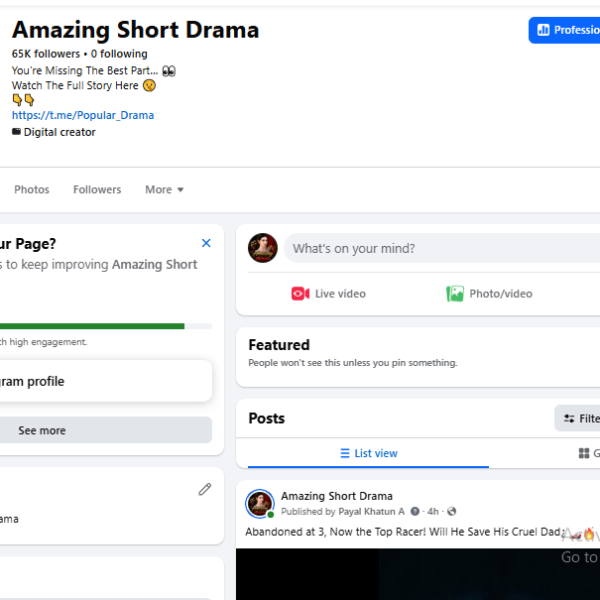Switch to Grid view icon

pyautogui.click(x=584, y=453)
